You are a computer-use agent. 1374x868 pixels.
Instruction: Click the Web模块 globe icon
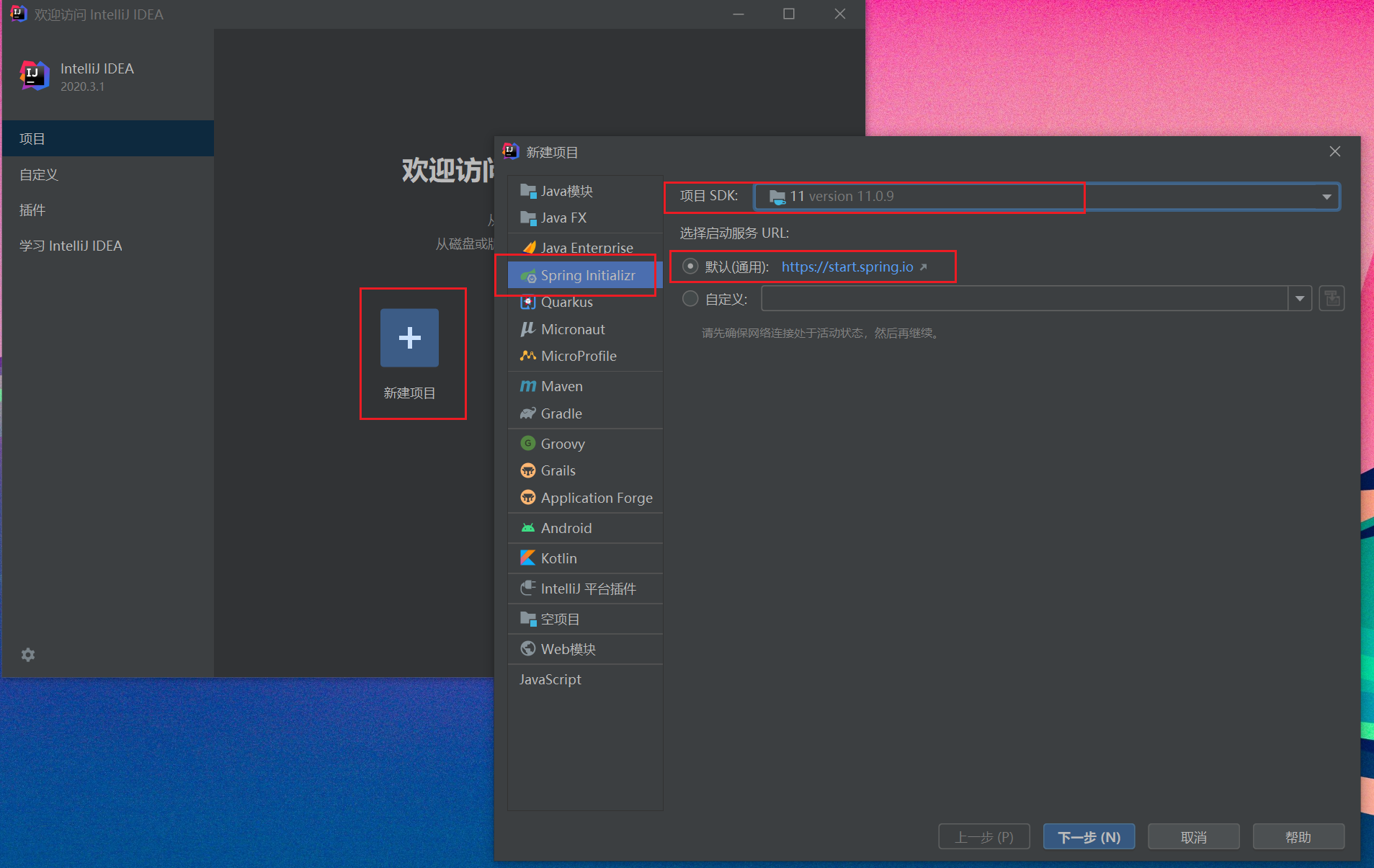(528, 649)
